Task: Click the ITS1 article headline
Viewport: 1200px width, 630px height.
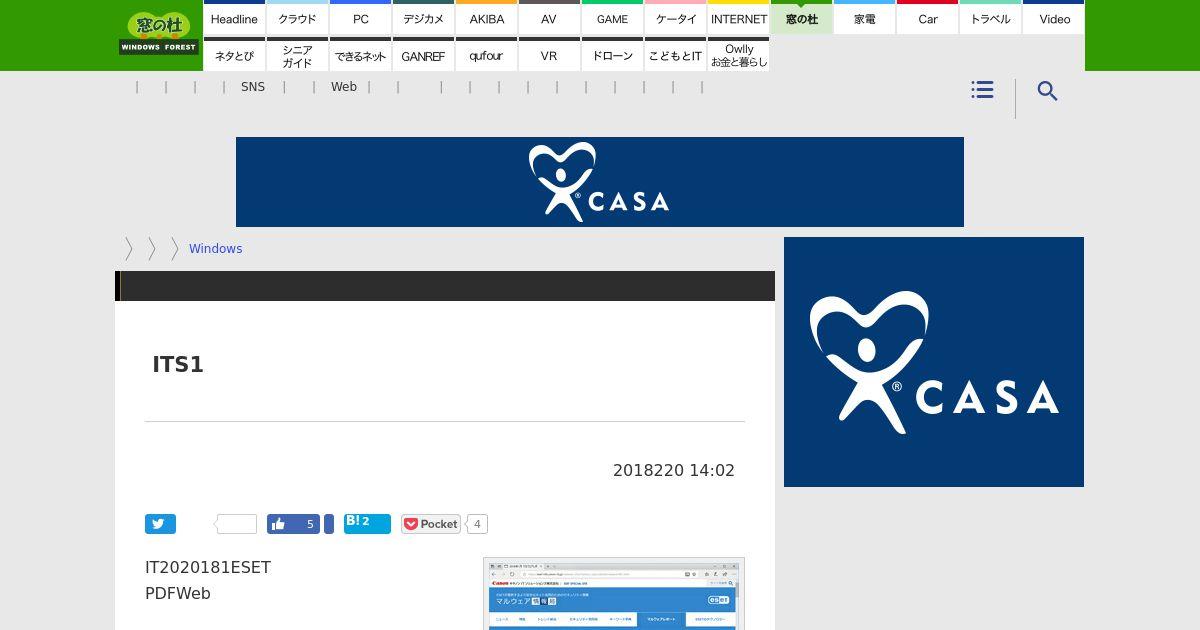Action: (178, 365)
